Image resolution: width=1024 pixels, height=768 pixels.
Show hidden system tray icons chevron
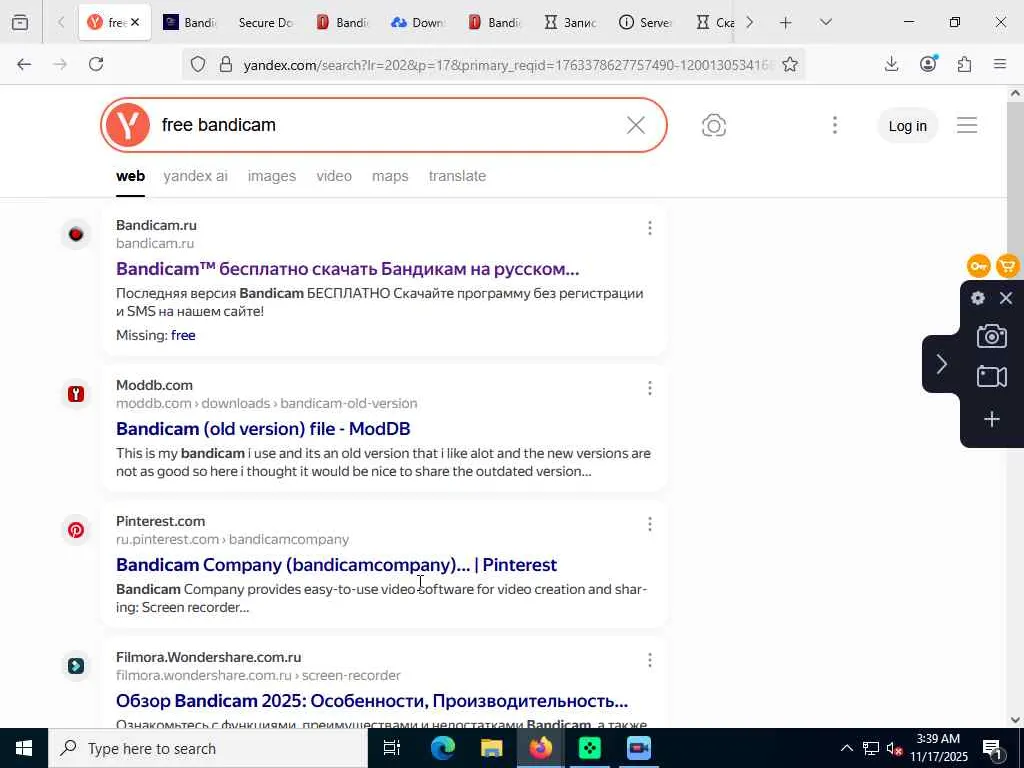(x=846, y=748)
